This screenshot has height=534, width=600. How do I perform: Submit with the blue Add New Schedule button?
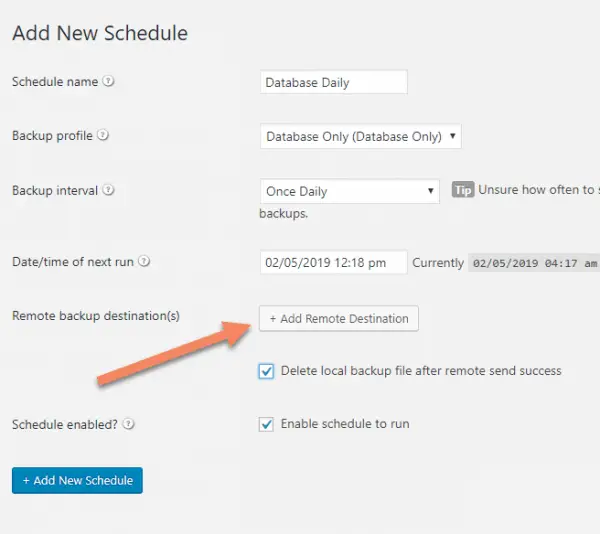[x=77, y=480]
